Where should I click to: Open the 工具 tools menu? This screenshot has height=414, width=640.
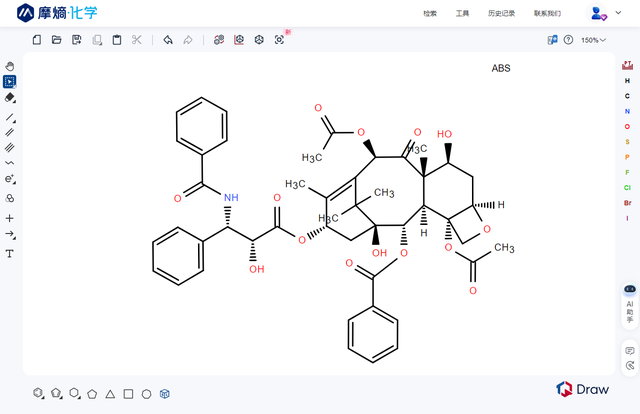pyautogui.click(x=462, y=13)
